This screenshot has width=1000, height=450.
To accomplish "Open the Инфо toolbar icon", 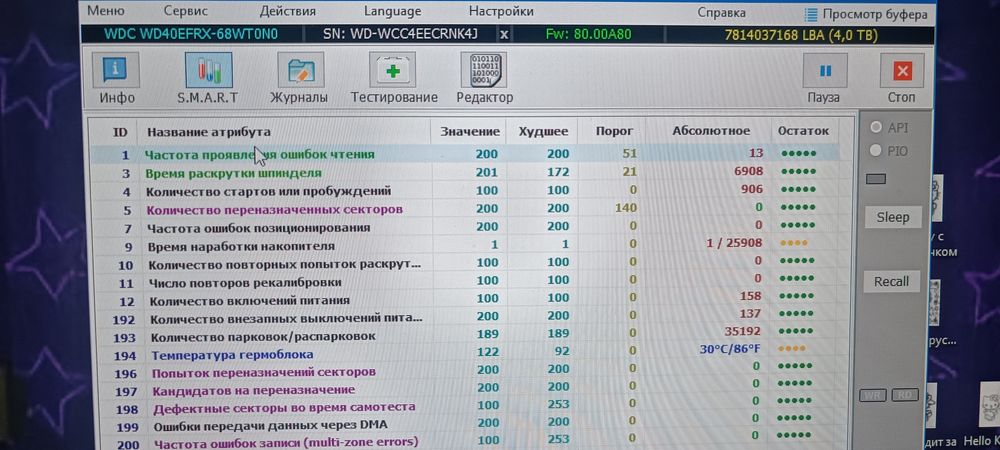I will (x=116, y=70).
